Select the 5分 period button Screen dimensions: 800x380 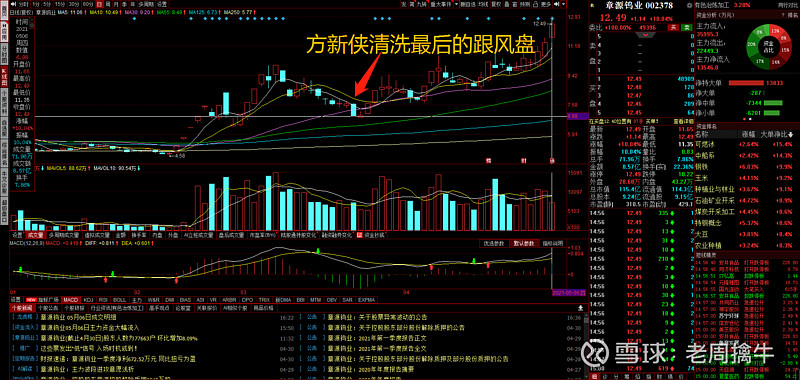[x=47, y=5]
